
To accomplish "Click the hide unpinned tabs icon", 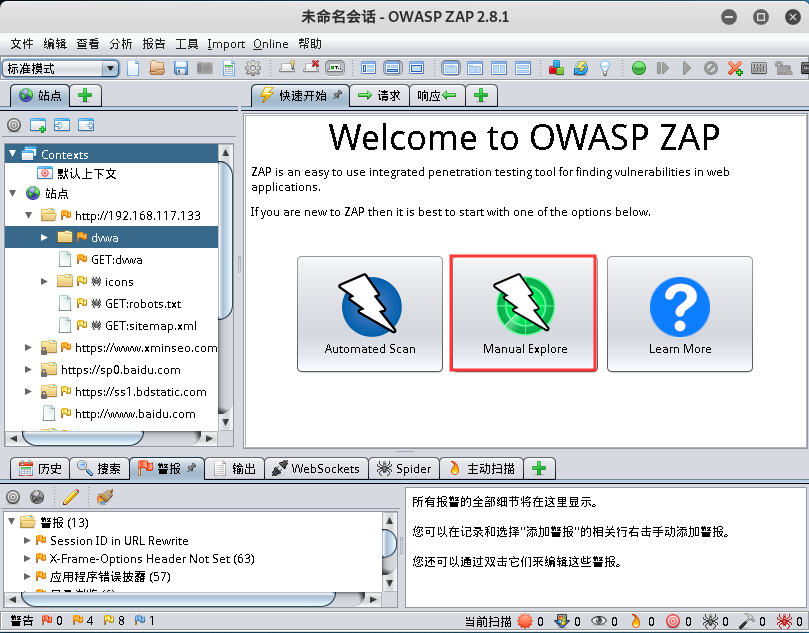I will pyautogui.click(x=311, y=68).
